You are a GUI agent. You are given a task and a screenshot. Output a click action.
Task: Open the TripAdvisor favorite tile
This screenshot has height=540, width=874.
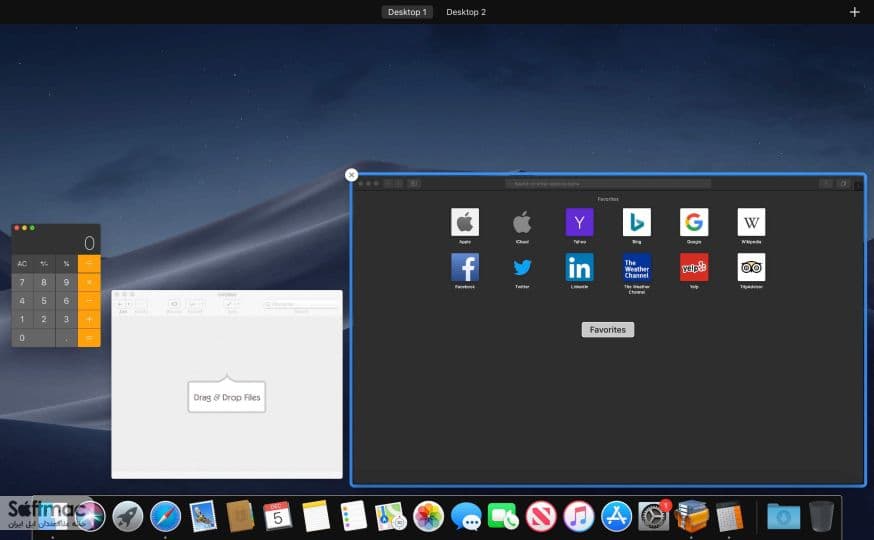pos(751,267)
